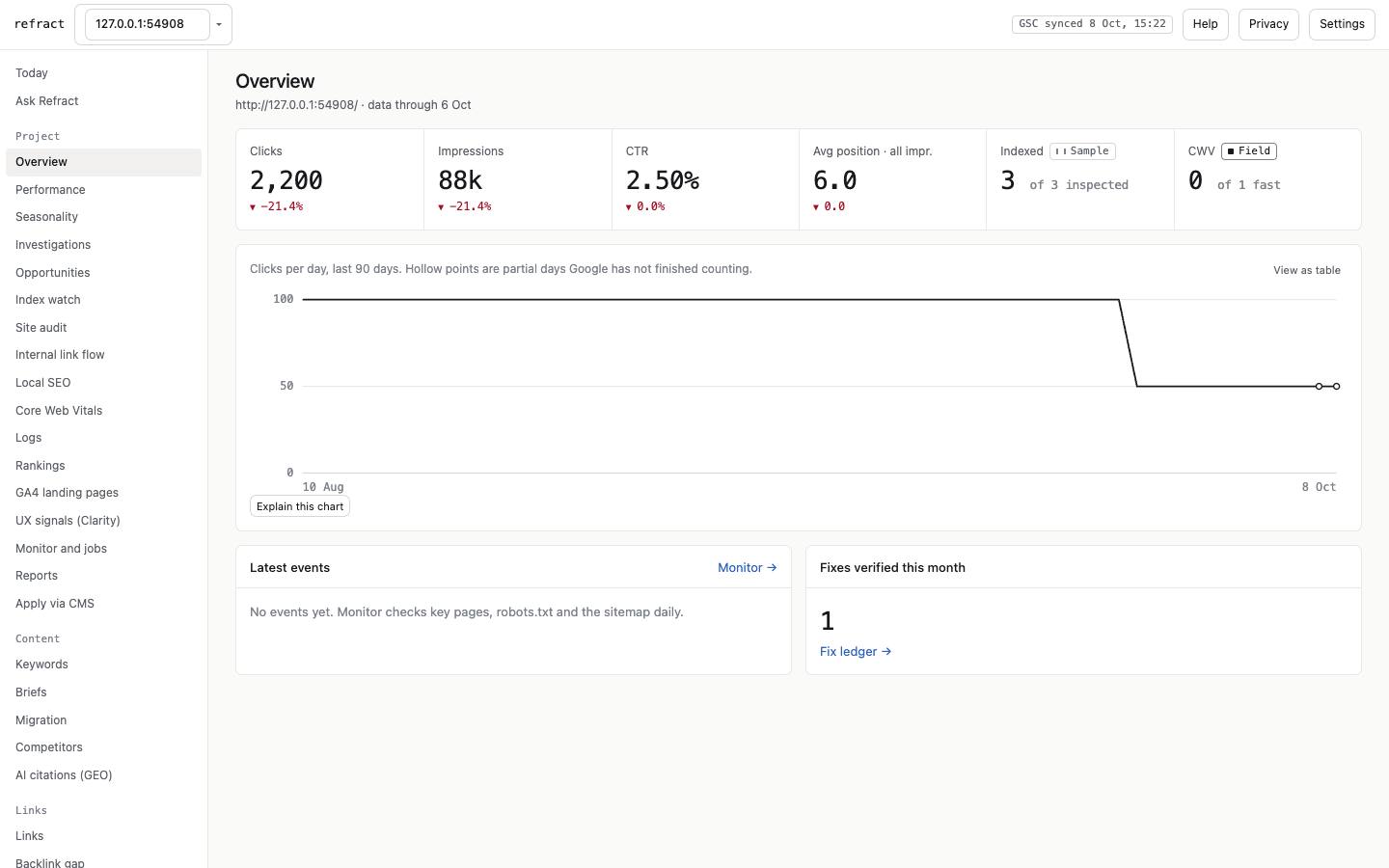Click the Sample badge beside Indexed
This screenshot has height=868, width=1389.
point(1082,151)
